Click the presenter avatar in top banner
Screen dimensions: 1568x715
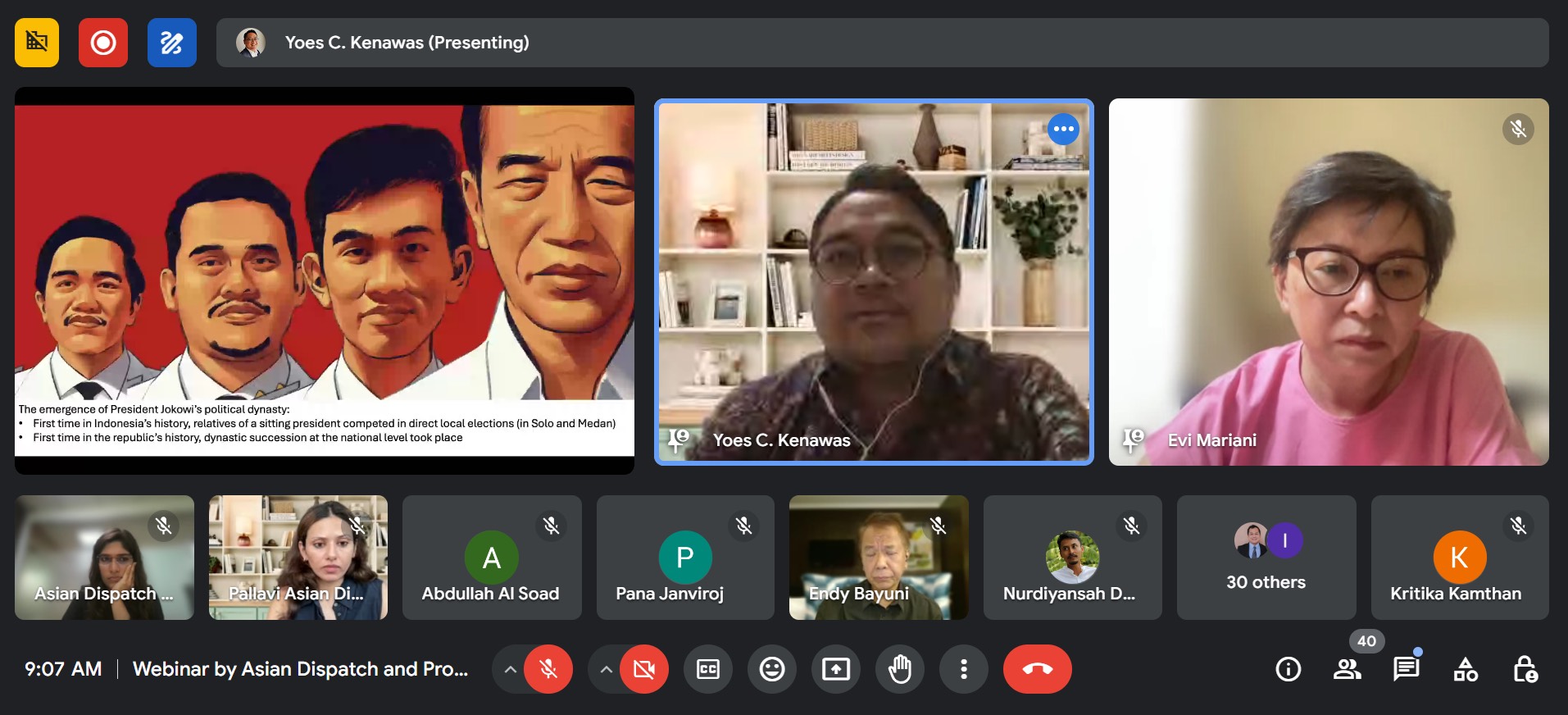tap(250, 42)
